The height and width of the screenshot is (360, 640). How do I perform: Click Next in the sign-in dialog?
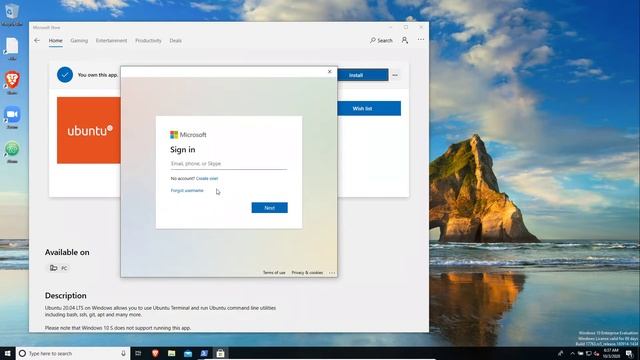(x=269, y=208)
